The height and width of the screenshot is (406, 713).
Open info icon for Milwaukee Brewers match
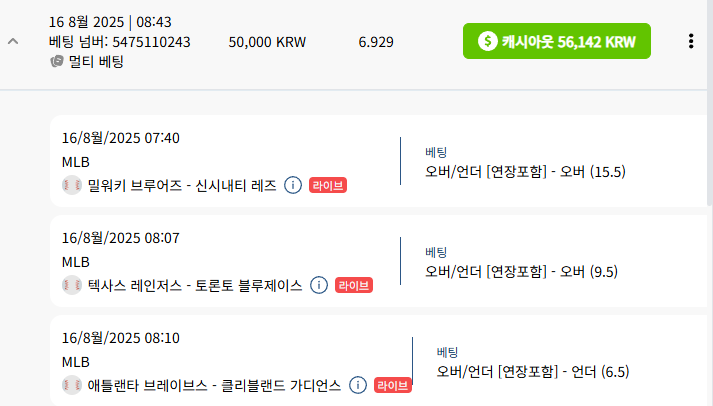[x=293, y=185]
